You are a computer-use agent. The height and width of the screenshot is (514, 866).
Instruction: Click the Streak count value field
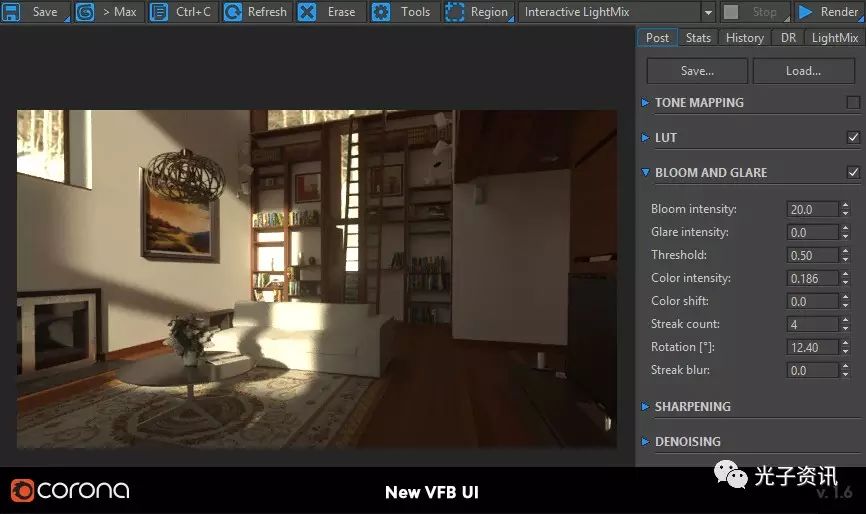tap(812, 325)
